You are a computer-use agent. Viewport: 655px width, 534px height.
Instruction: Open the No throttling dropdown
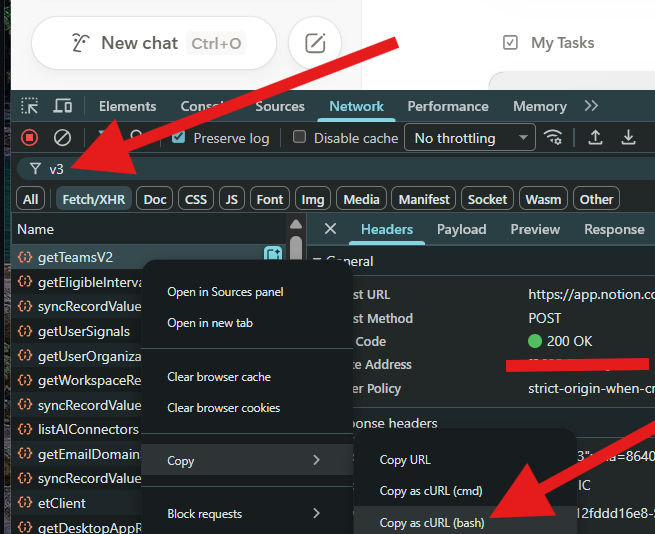[470, 137]
